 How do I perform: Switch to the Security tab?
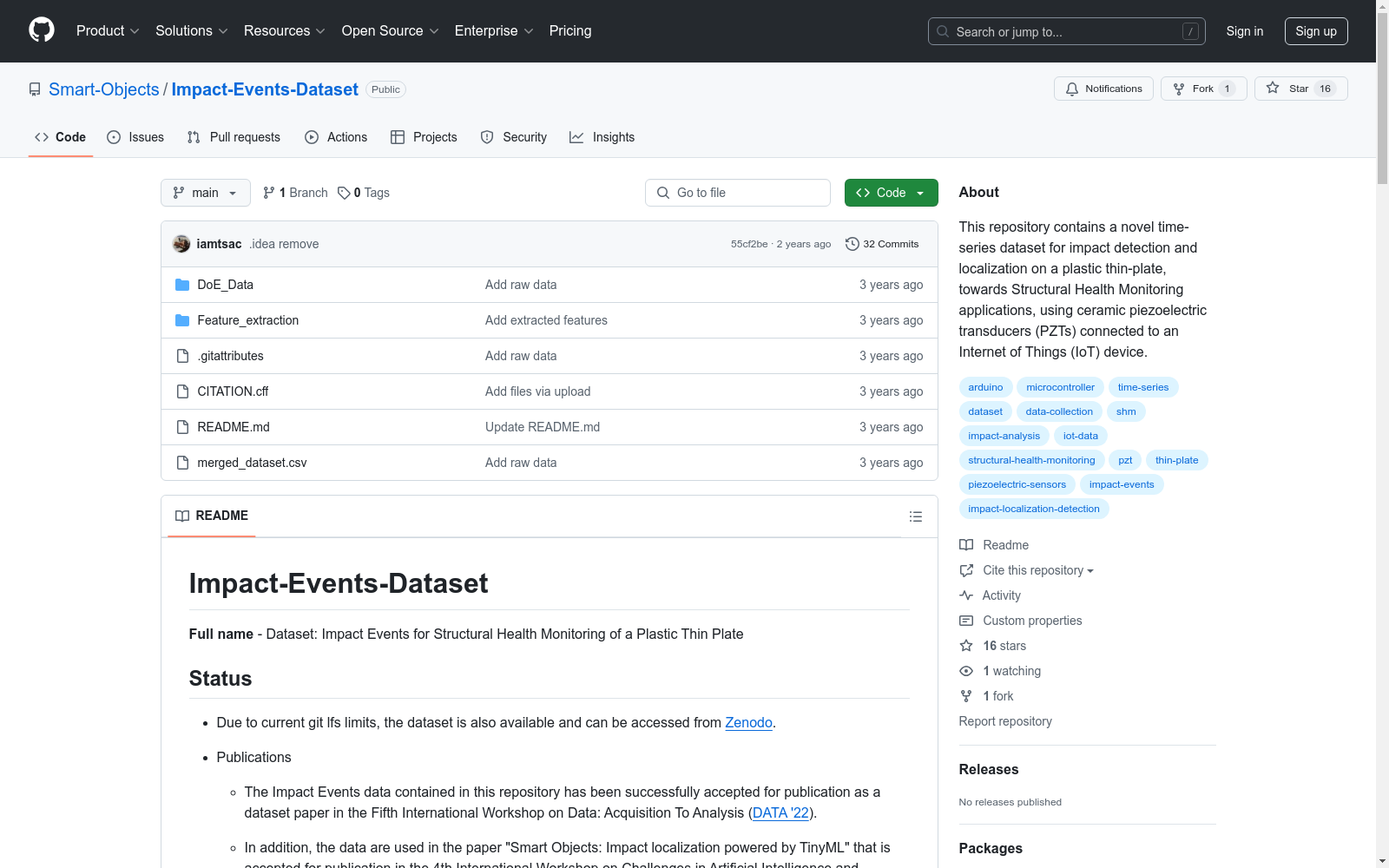pyautogui.click(x=514, y=137)
